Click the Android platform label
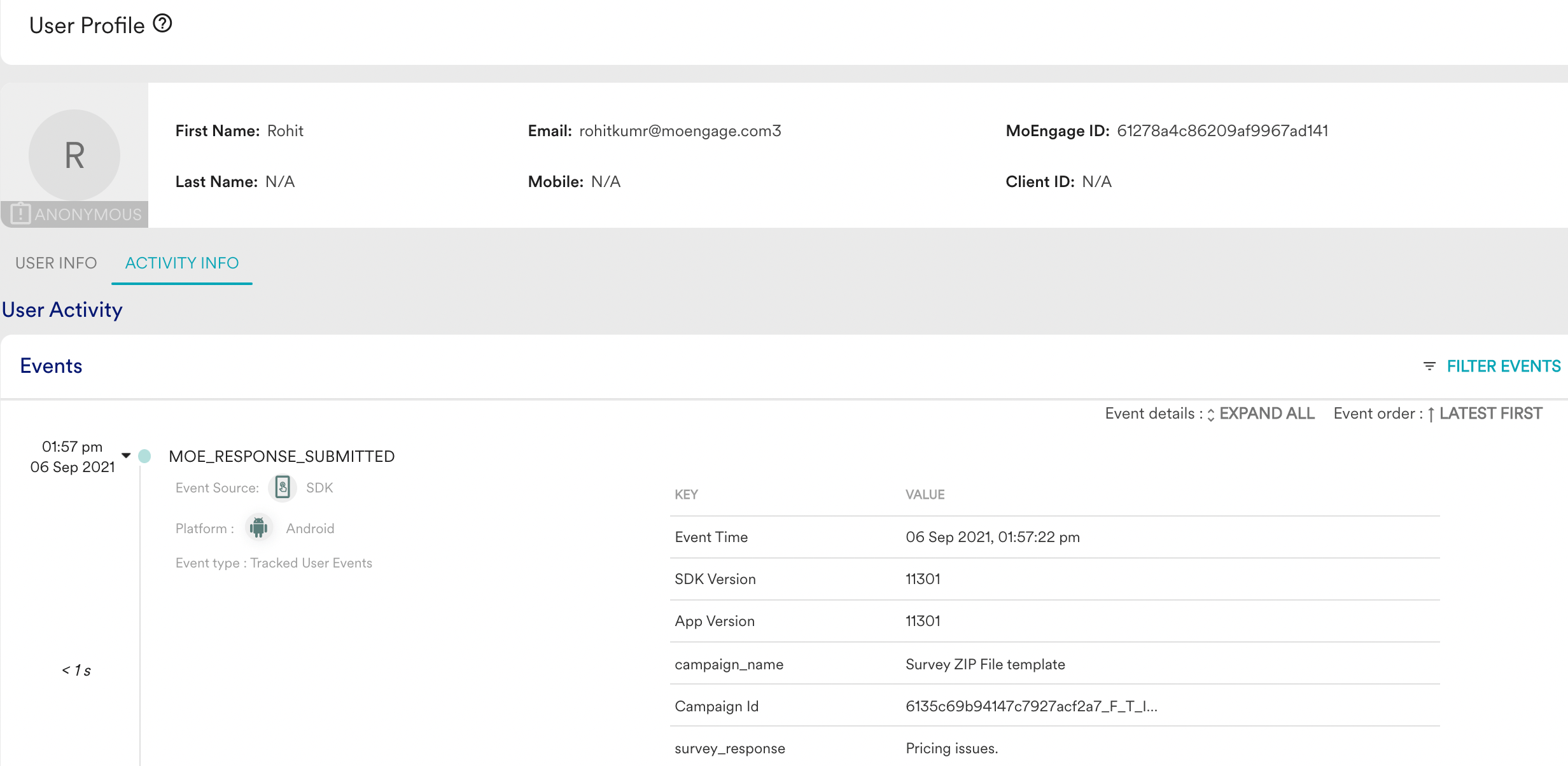This screenshot has height=766, width=1568. (310, 529)
